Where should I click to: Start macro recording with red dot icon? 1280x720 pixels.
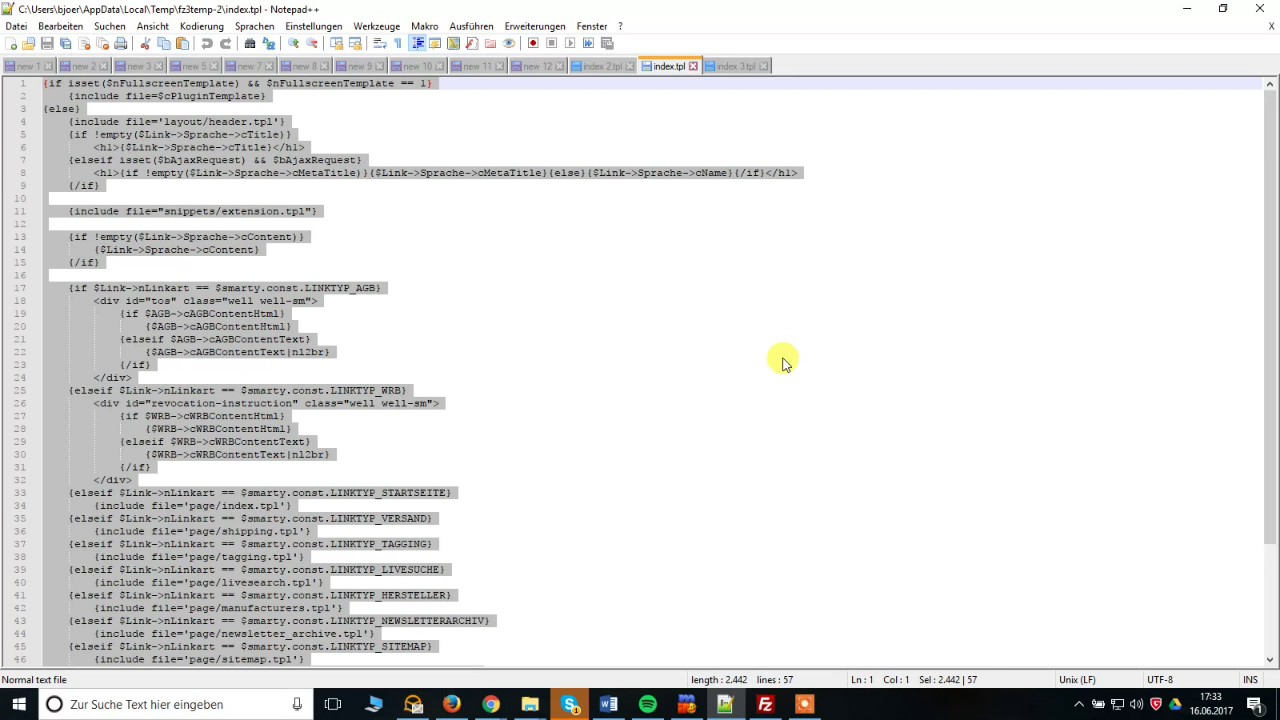533,43
